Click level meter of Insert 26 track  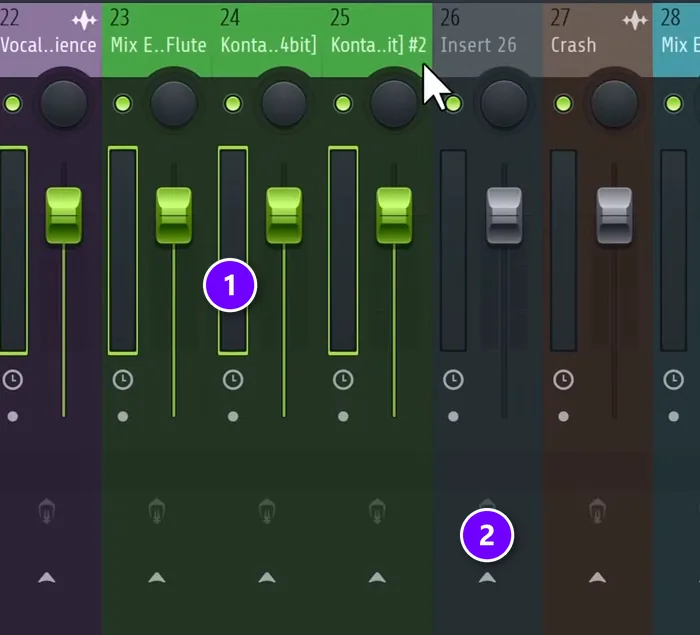click(454, 251)
